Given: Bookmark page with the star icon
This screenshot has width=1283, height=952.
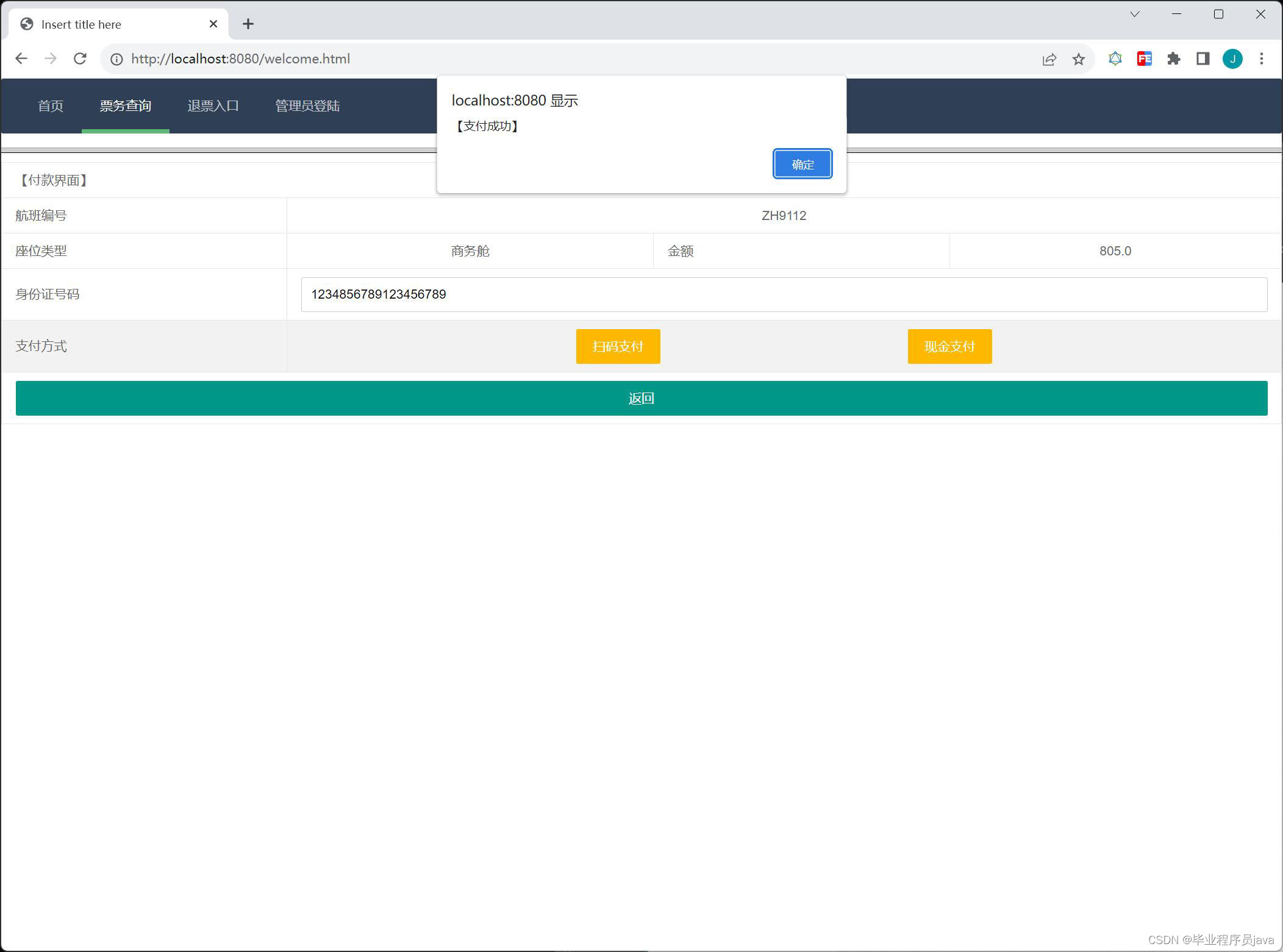Looking at the screenshot, I should click(x=1079, y=59).
